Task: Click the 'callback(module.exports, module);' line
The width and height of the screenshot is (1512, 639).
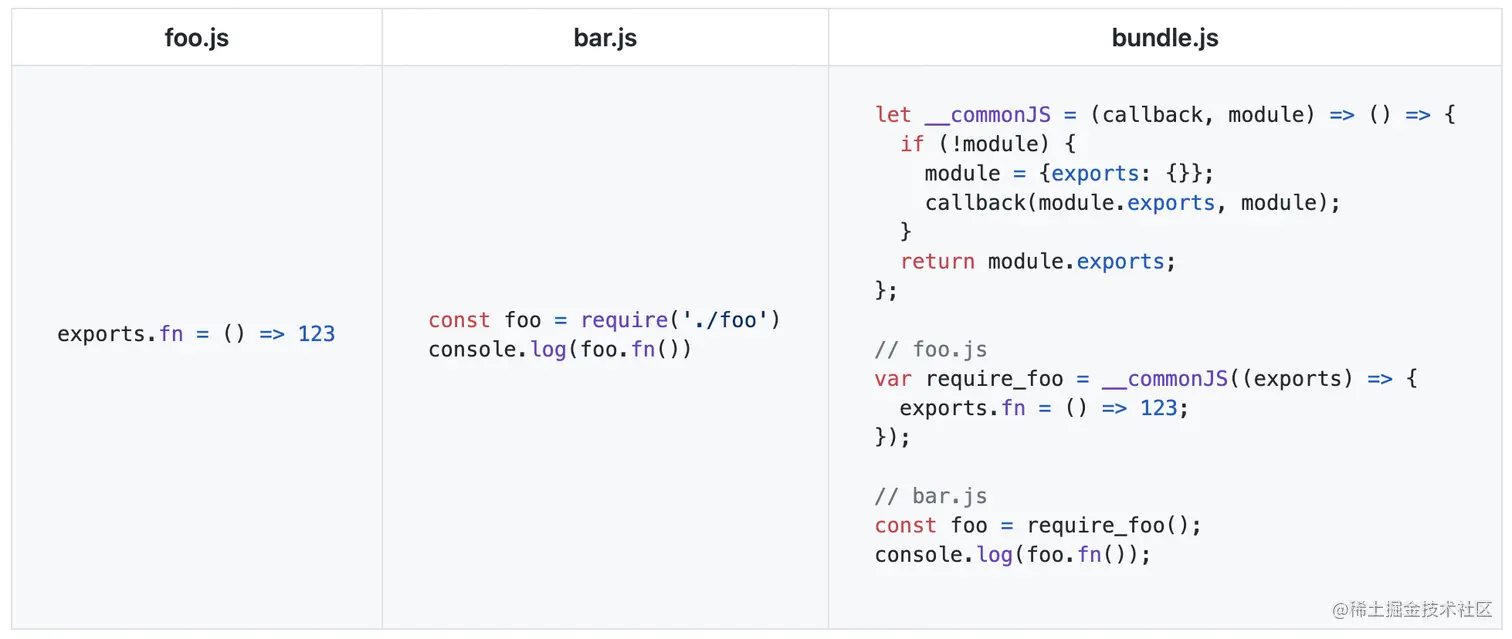Action: pos(1132,203)
